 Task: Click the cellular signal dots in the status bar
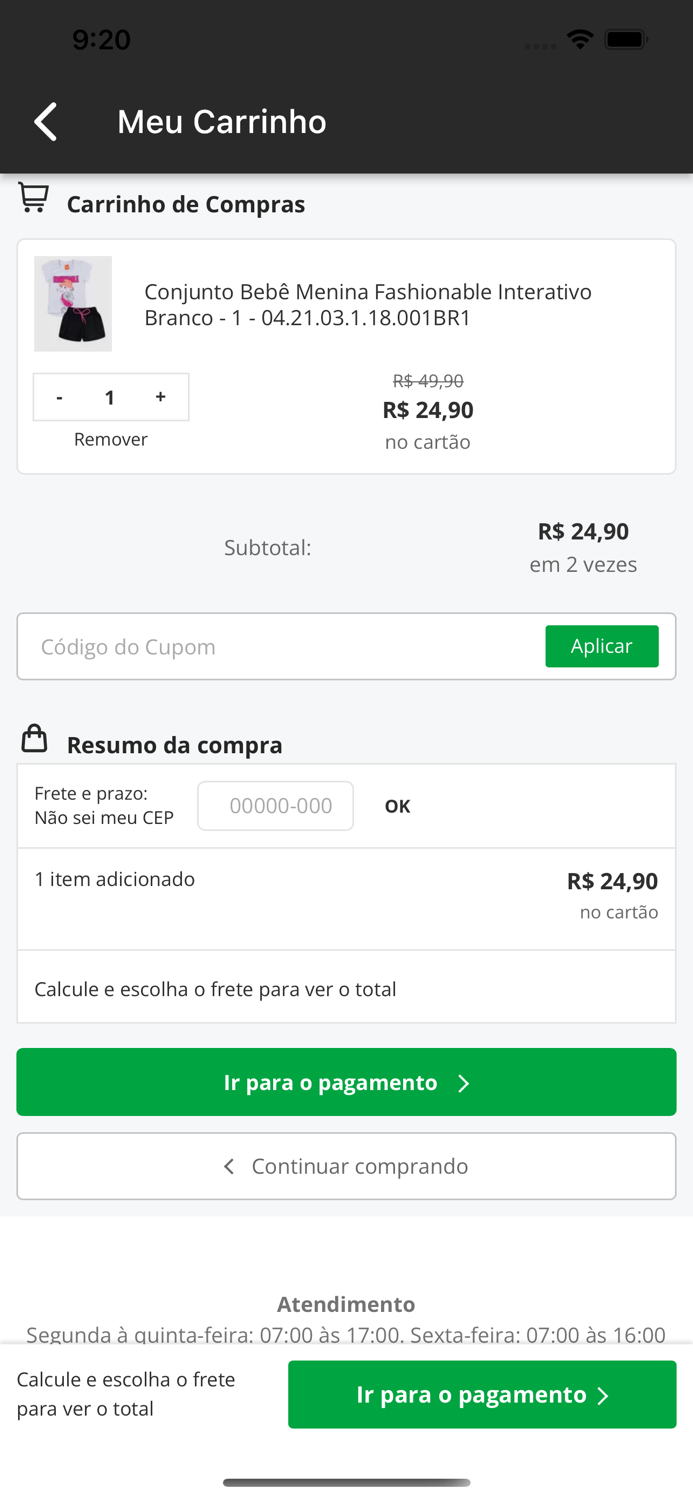point(540,44)
